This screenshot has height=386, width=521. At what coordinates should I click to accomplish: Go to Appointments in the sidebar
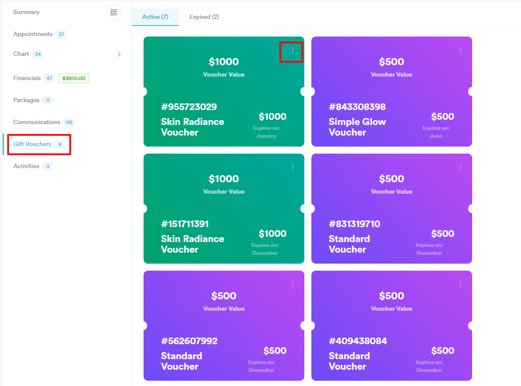[33, 34]
